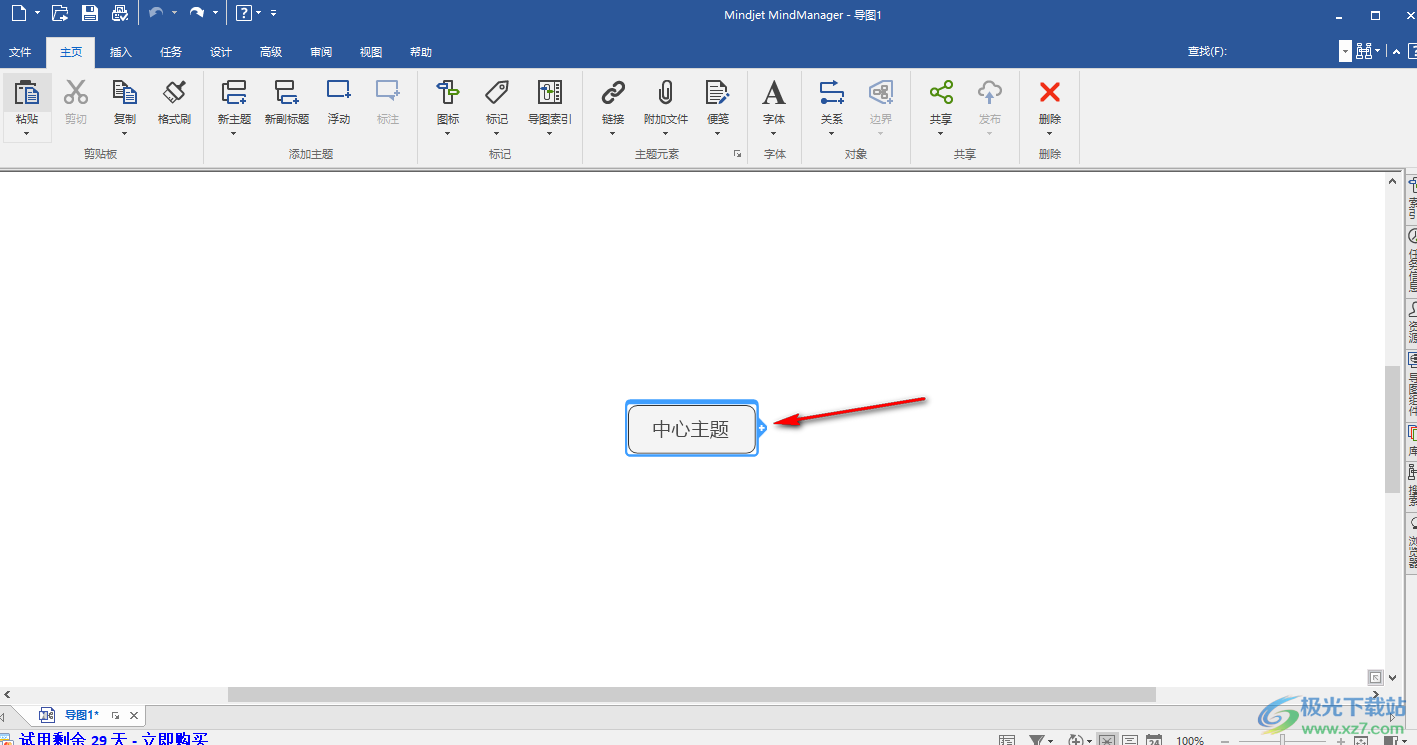Click the 链接 (Link) chain icon

[613, 93]
